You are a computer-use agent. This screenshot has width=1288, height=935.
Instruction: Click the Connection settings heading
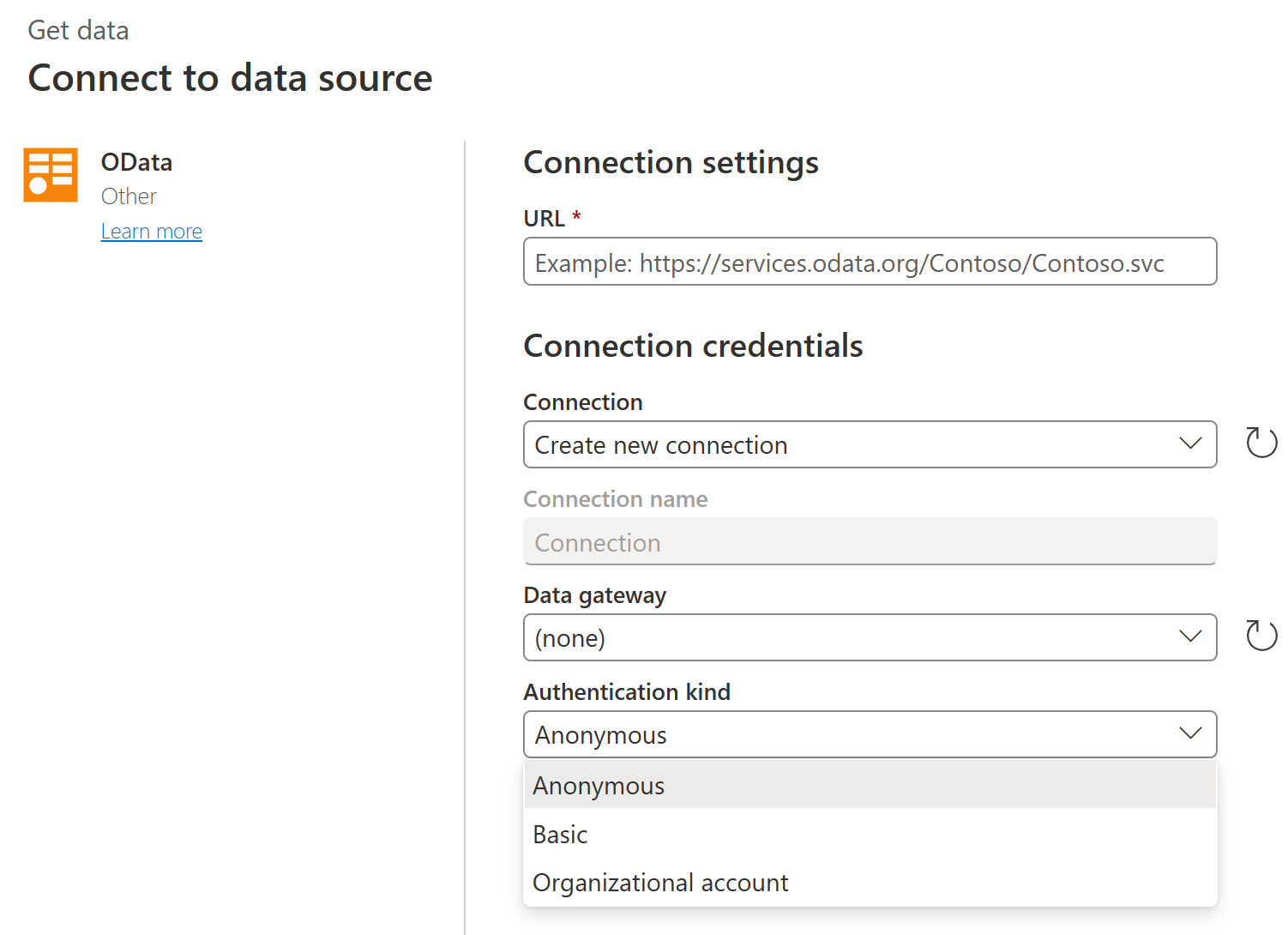(671, 162)
